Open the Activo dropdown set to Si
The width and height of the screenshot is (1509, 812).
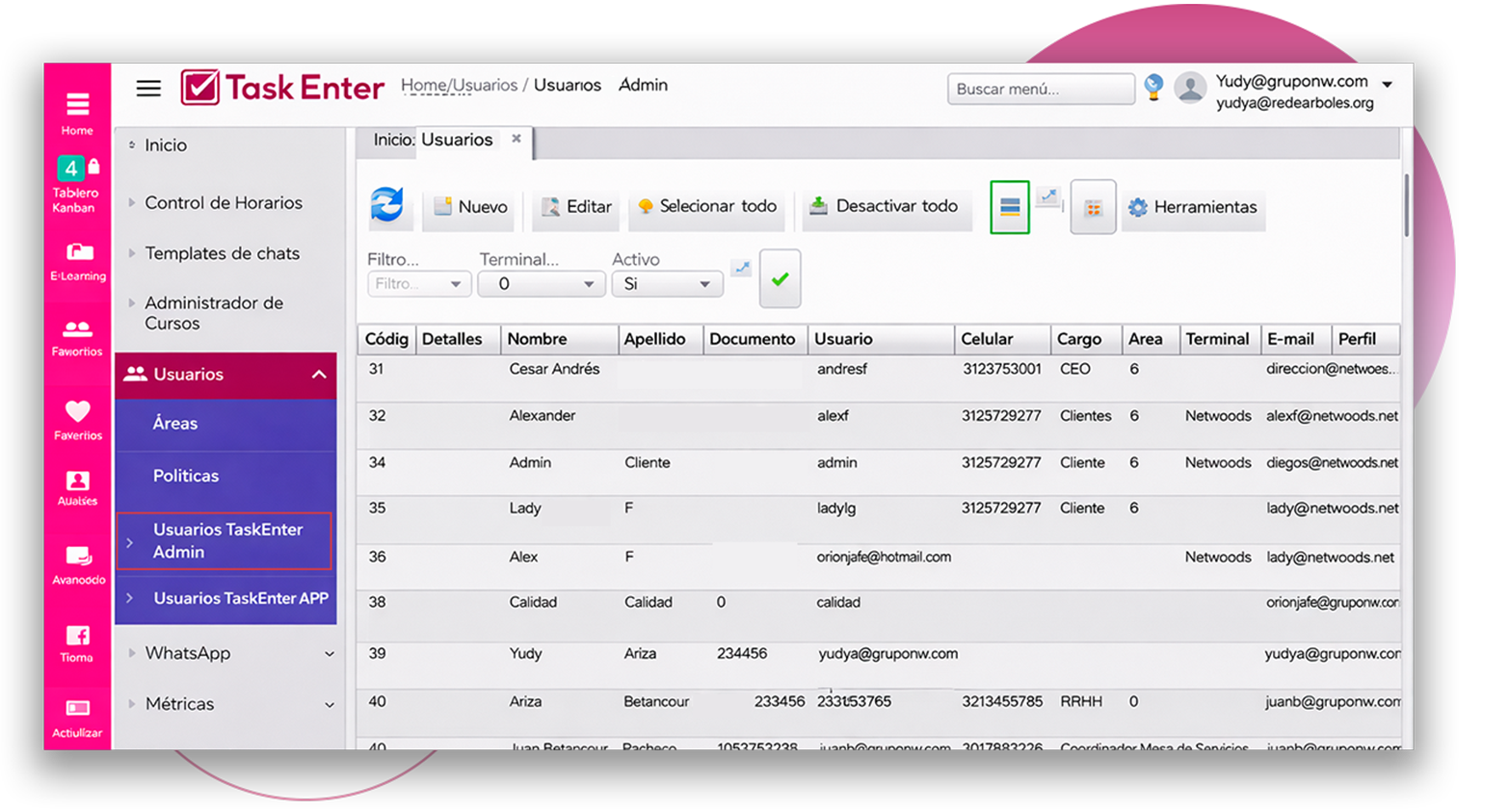pyautogui.click(x=667, y=284)
